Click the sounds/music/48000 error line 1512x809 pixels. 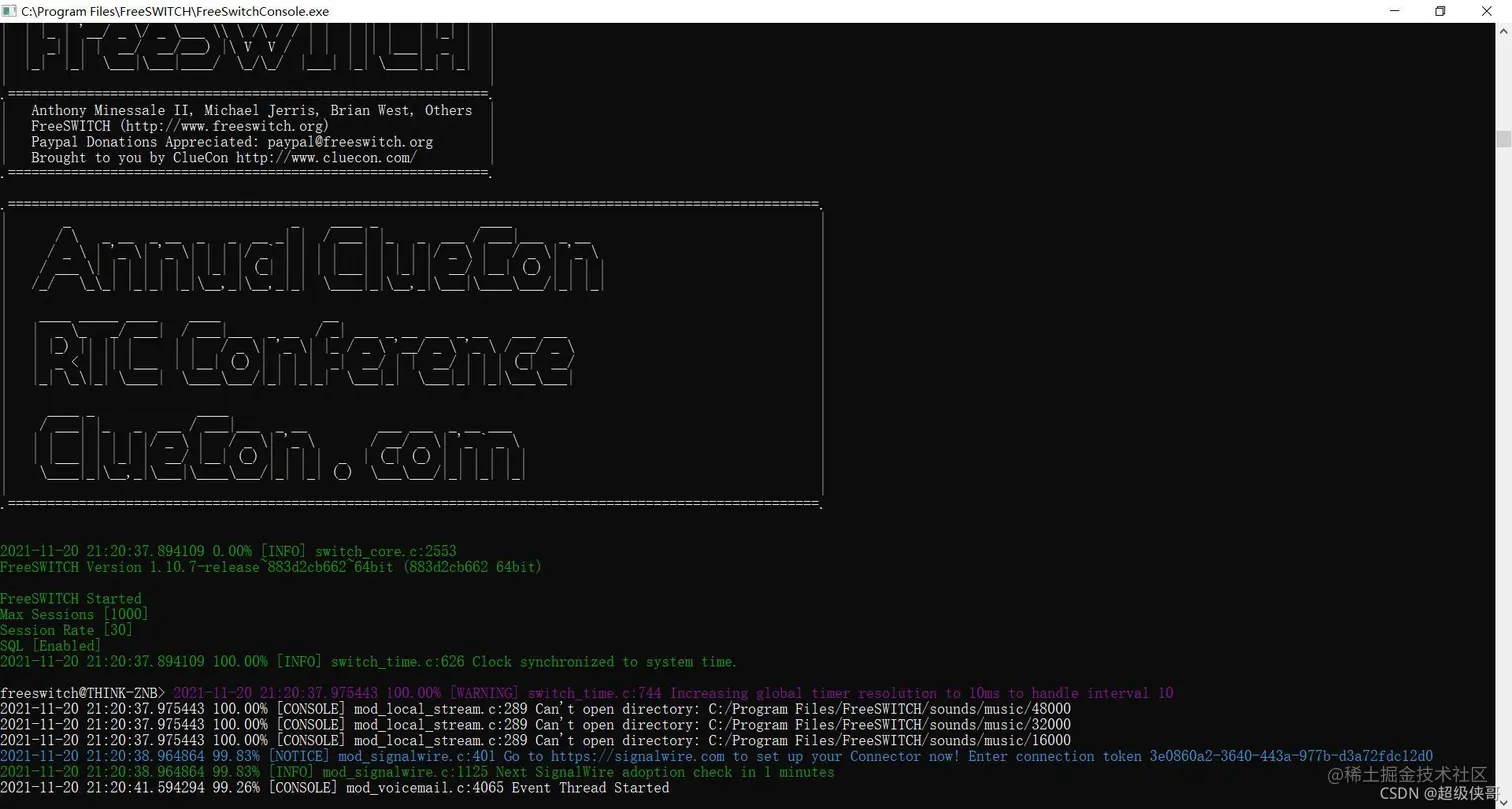(x=535, y=709)
